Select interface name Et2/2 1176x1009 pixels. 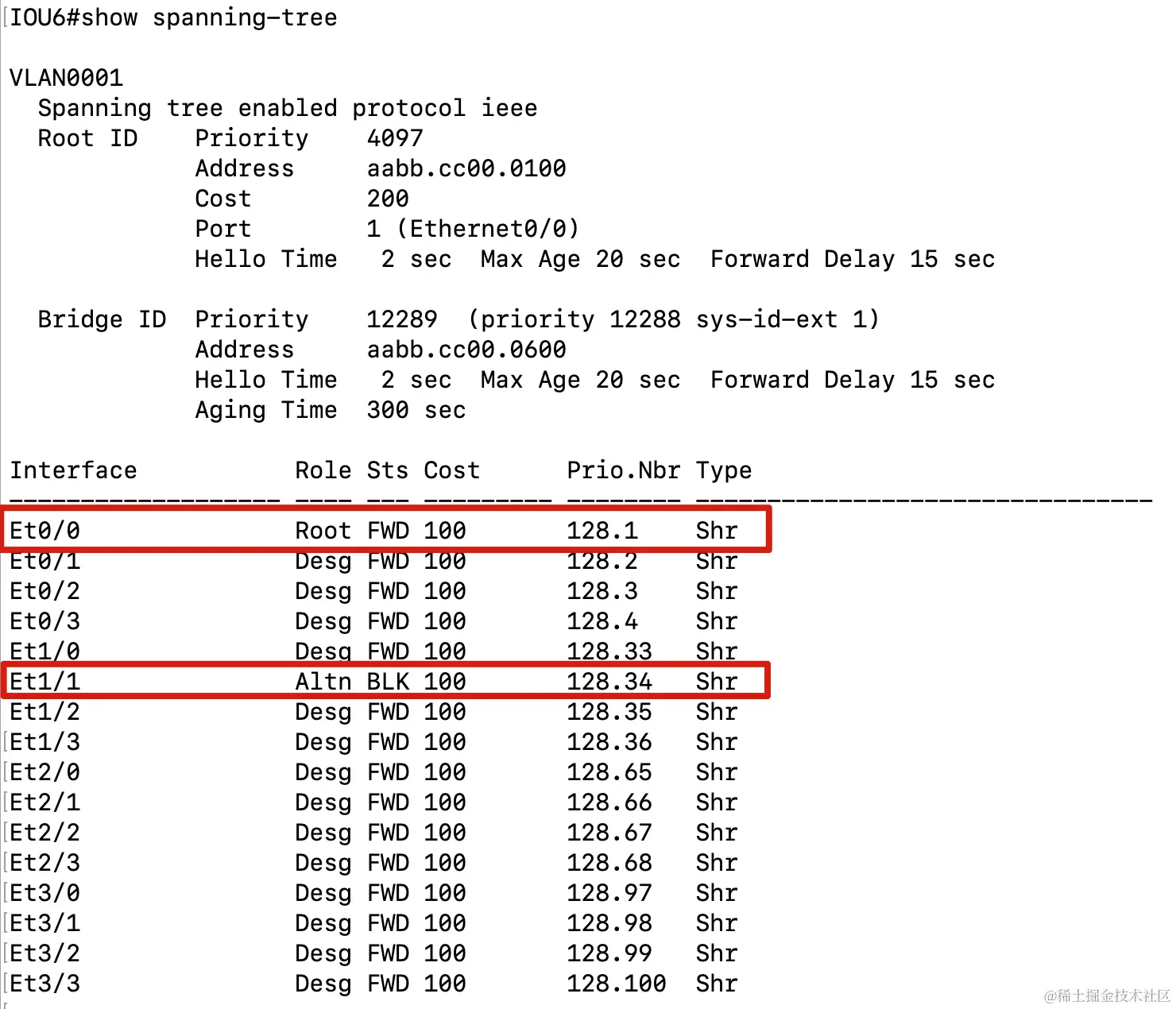(44, 833)
